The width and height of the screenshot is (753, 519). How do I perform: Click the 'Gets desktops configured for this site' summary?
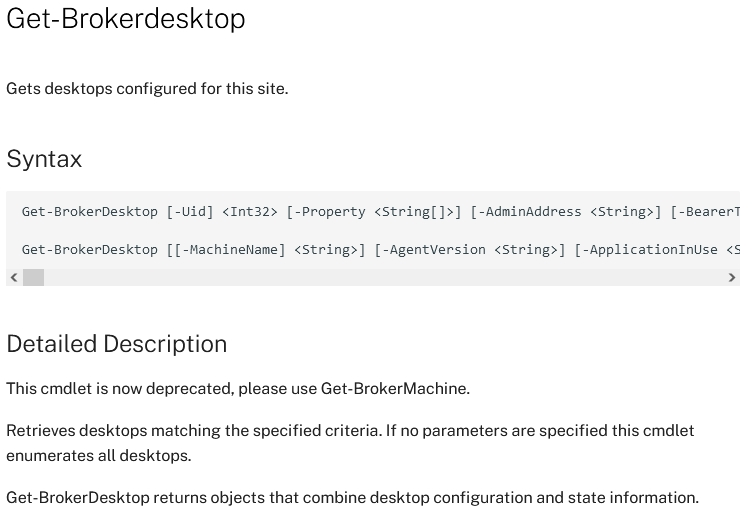[x=147, y=89]
